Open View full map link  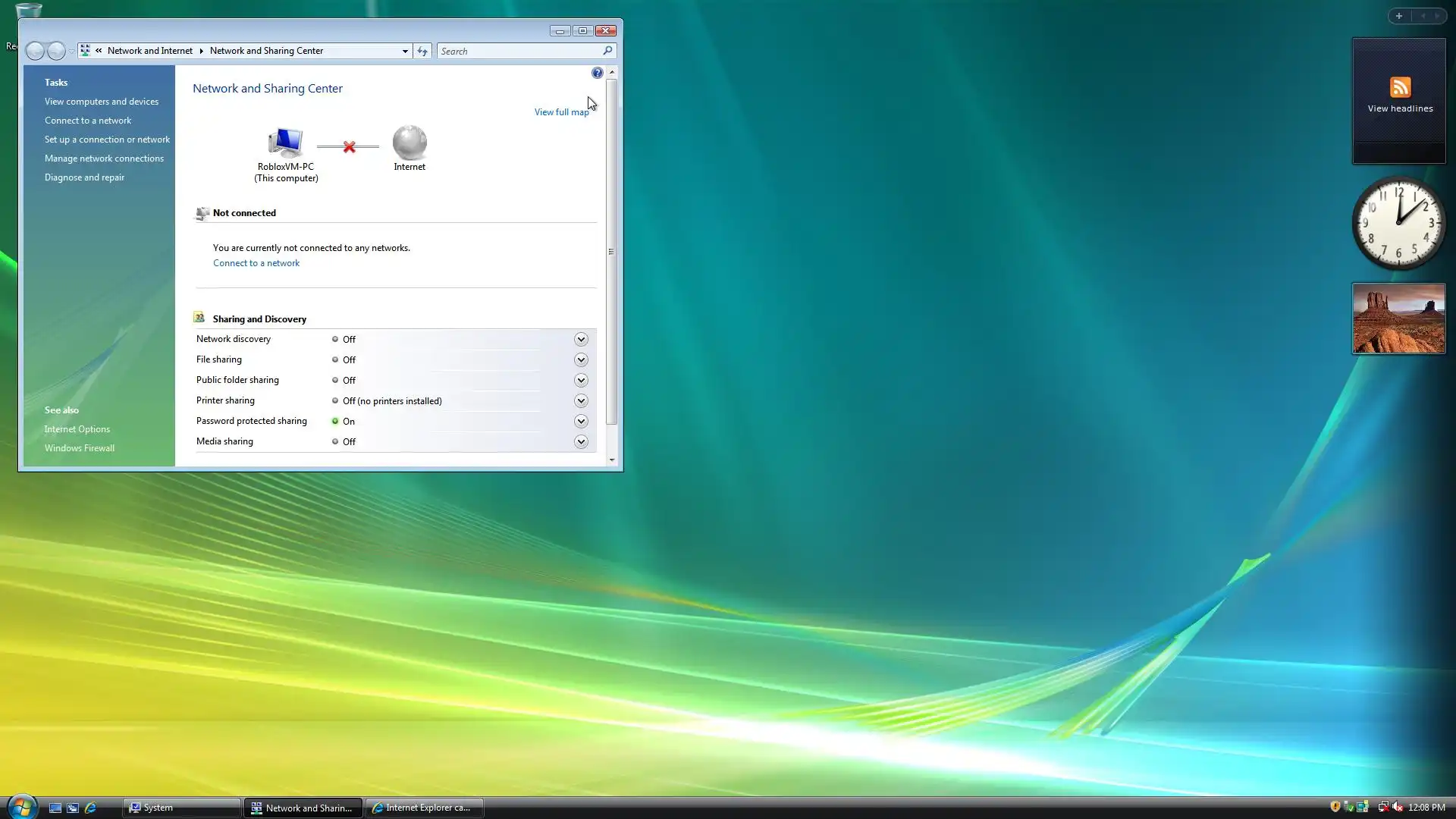561,111
